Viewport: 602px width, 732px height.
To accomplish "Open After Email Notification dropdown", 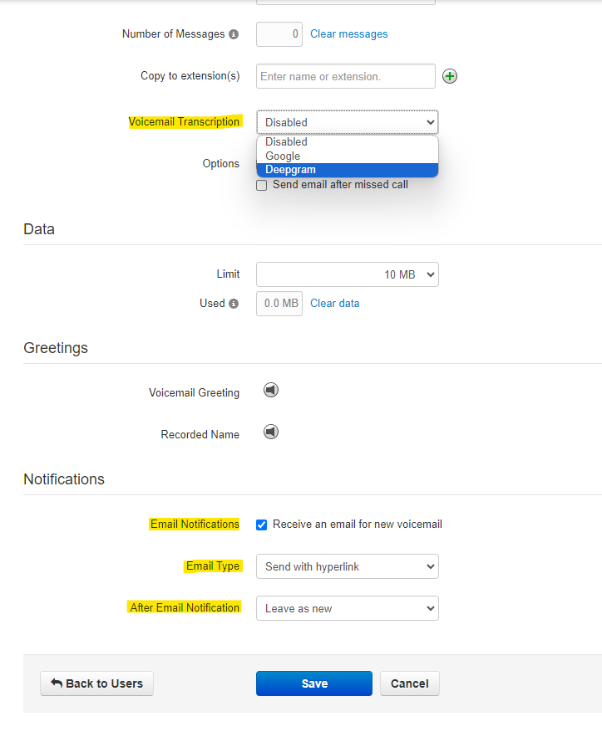I will click(x=347, y=608).
